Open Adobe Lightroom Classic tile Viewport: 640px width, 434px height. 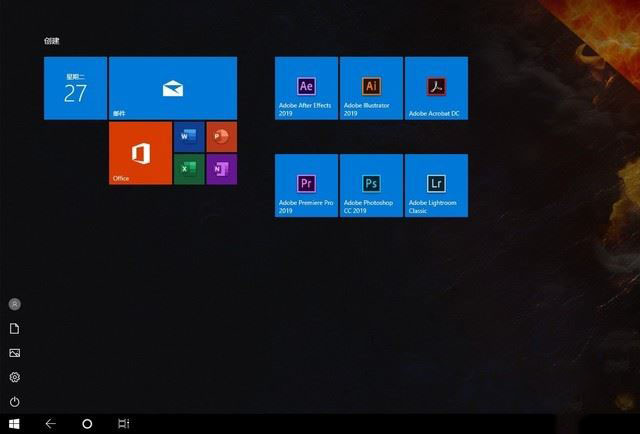tap(437, 186)
